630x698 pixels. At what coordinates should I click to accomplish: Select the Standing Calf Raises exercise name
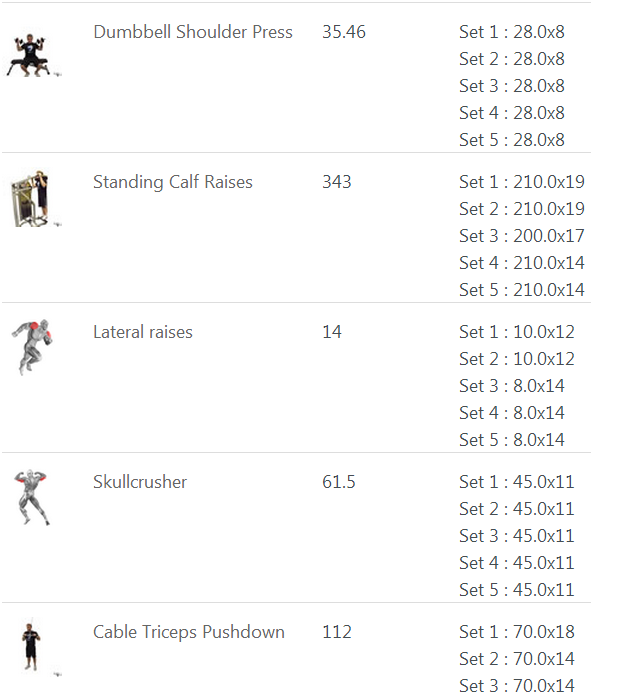coord(173,182)
